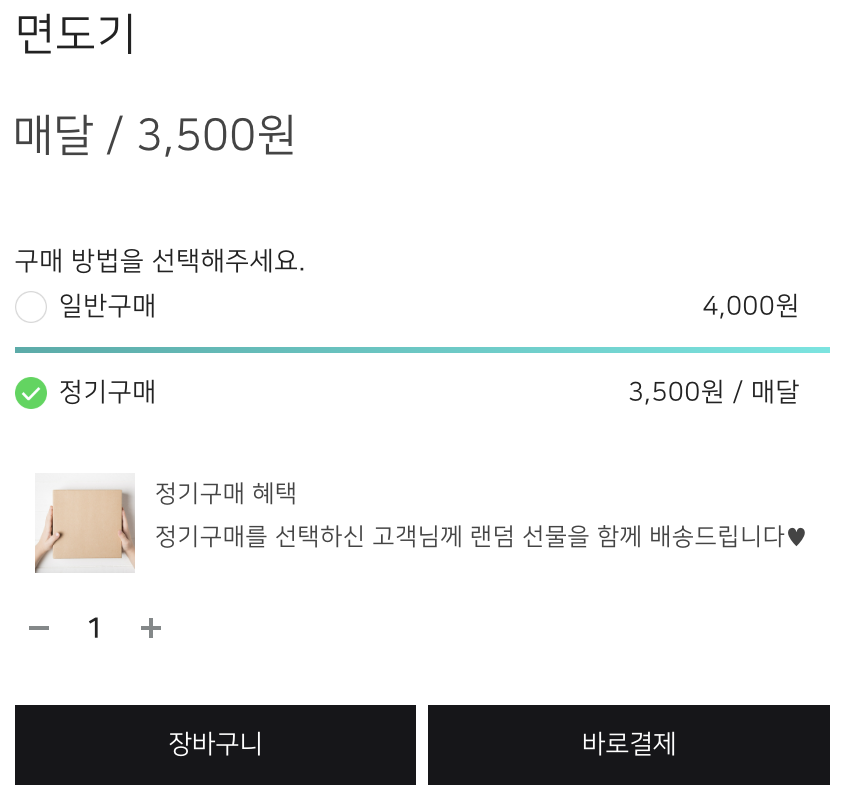Click the 구매 방법을 선택해주세요 prompt
844x798 pixels.
click(x=160, y=262)
